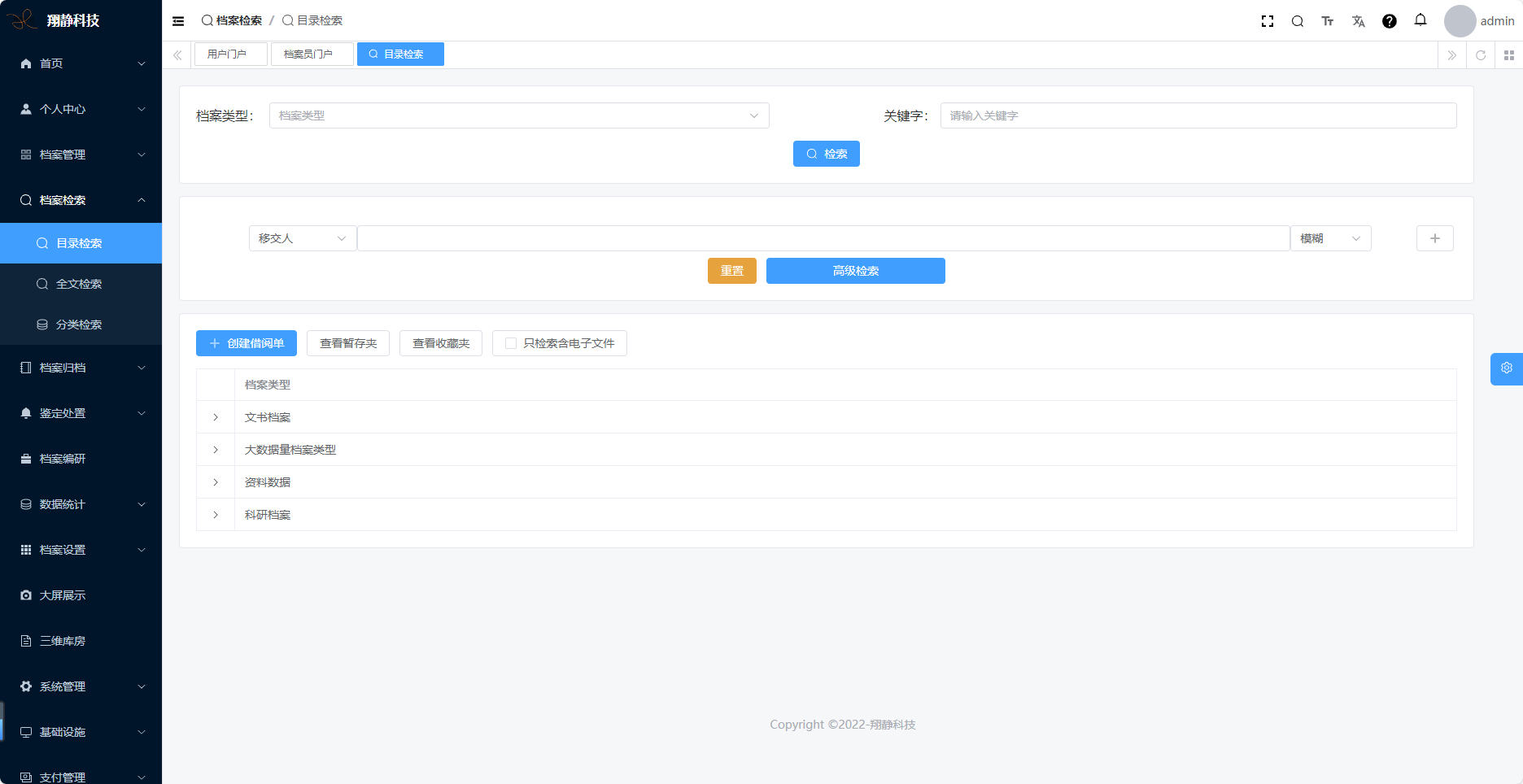The height and width of the screenshot is (784, 1523).
Task: Click the help question mark icon
Action: tap(1390, 21)
